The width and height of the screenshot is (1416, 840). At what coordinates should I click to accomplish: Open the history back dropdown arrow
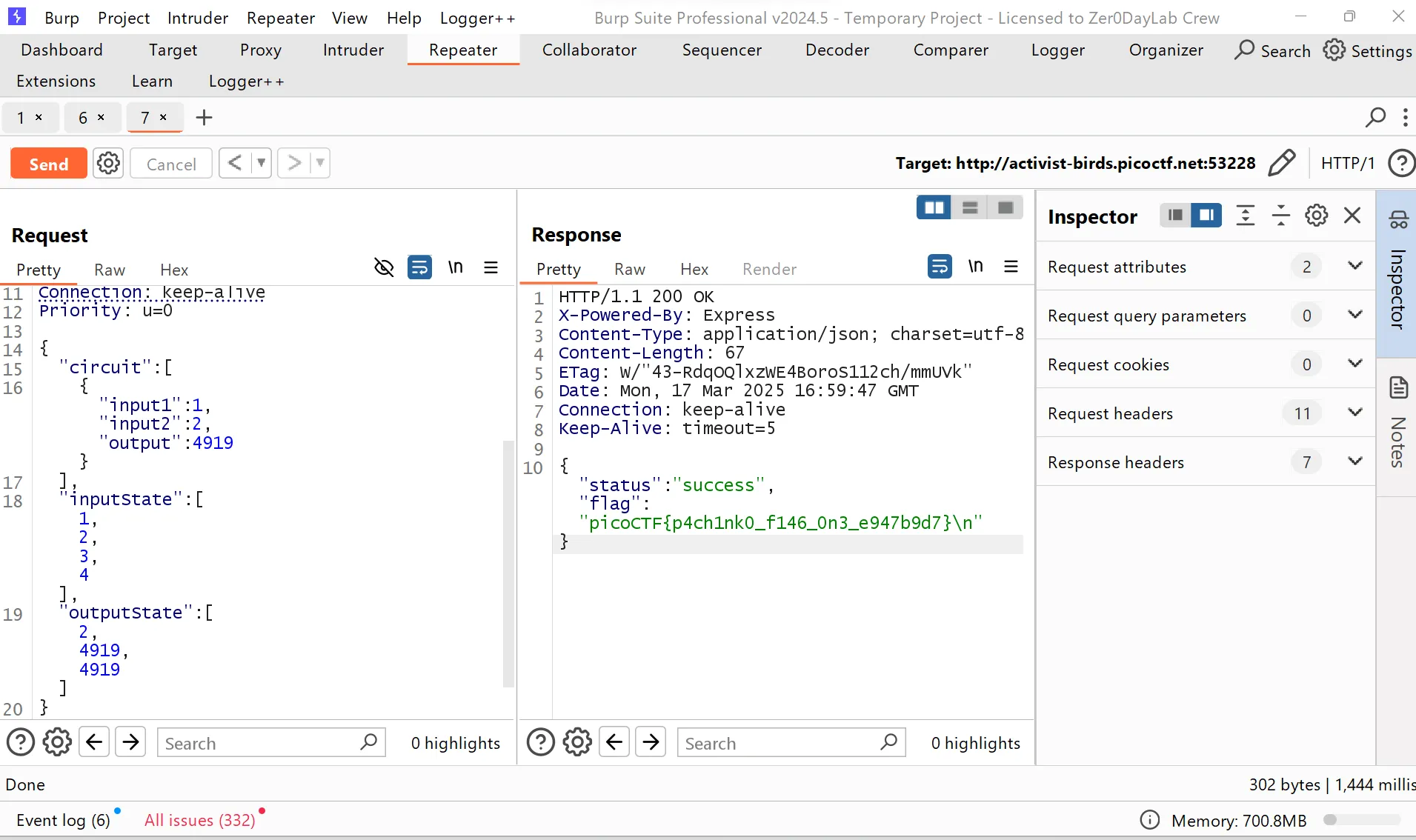pos(261,163)
